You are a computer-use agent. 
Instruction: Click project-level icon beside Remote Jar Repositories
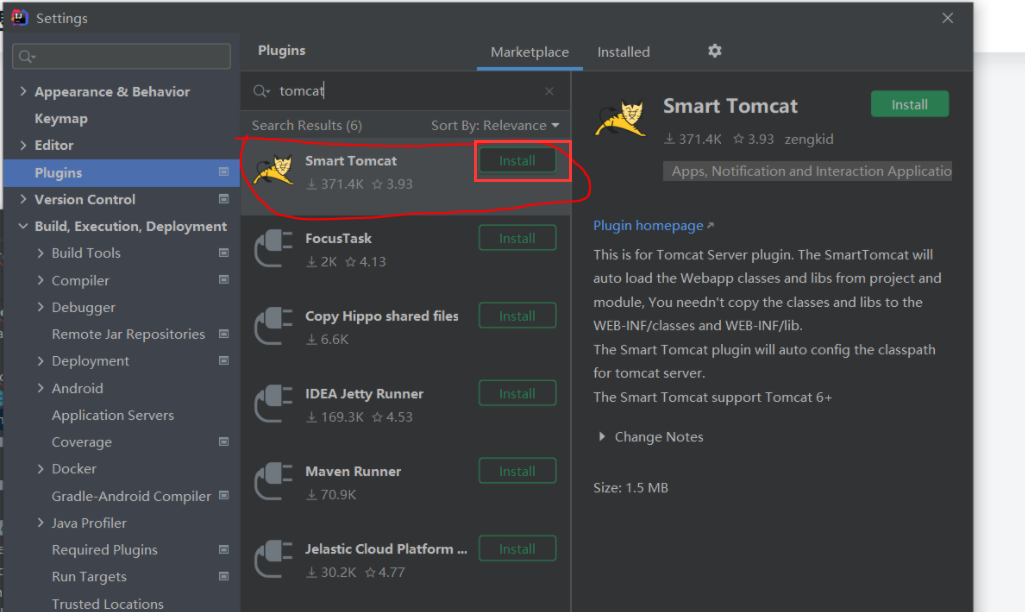click(x=224, y=333)
